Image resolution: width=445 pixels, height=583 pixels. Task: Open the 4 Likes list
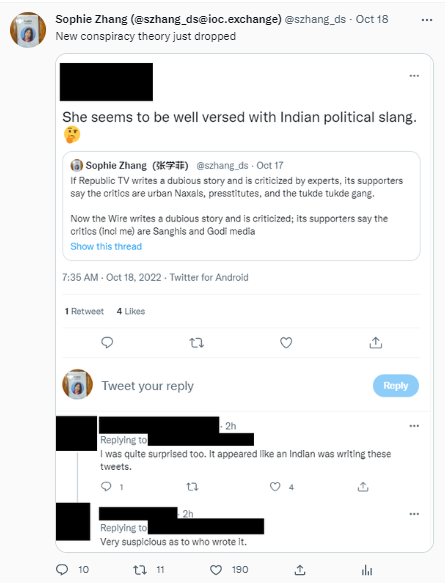coord(131,311)
